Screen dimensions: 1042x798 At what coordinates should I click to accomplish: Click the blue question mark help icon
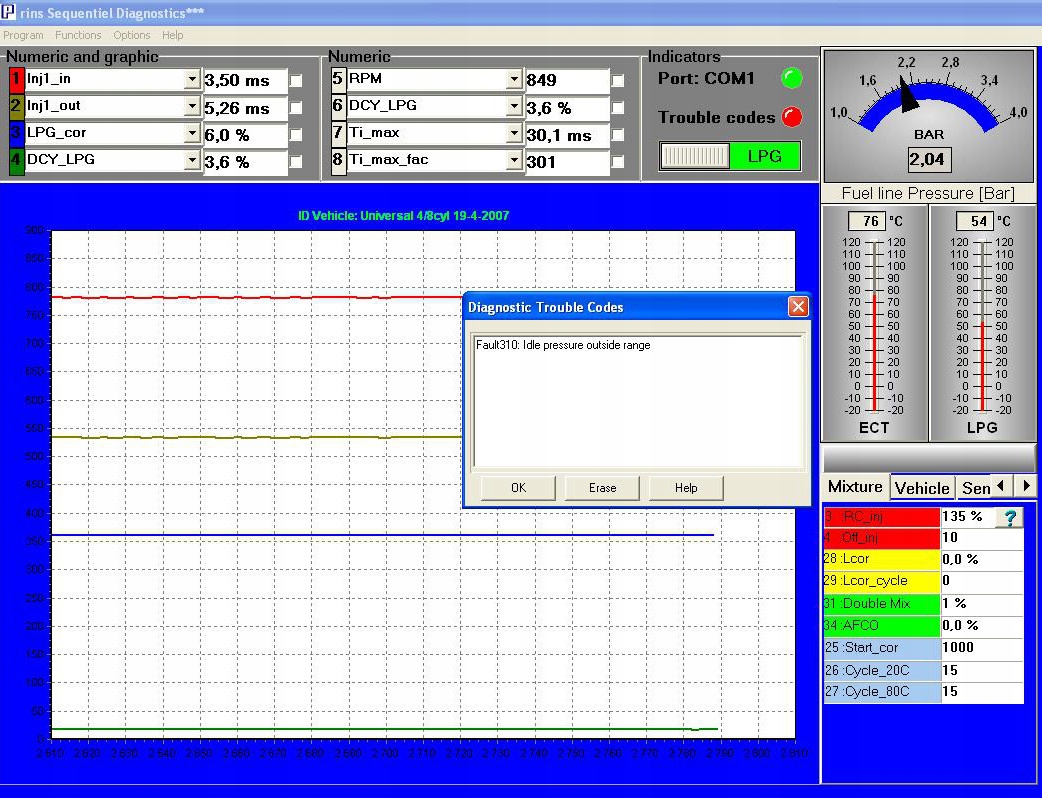point(1009,517)
